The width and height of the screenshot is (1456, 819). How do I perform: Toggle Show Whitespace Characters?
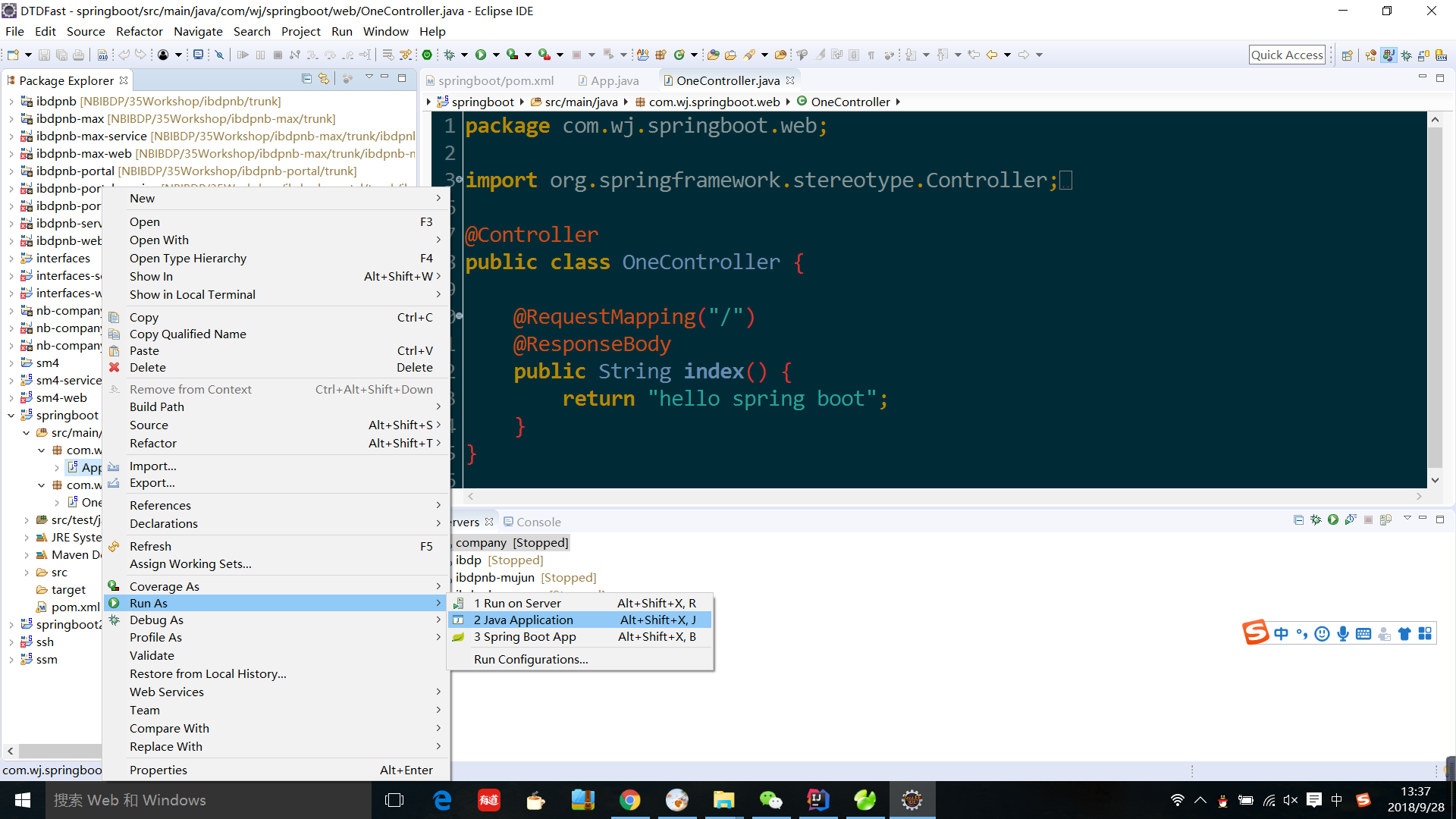[x=871, y=55]
